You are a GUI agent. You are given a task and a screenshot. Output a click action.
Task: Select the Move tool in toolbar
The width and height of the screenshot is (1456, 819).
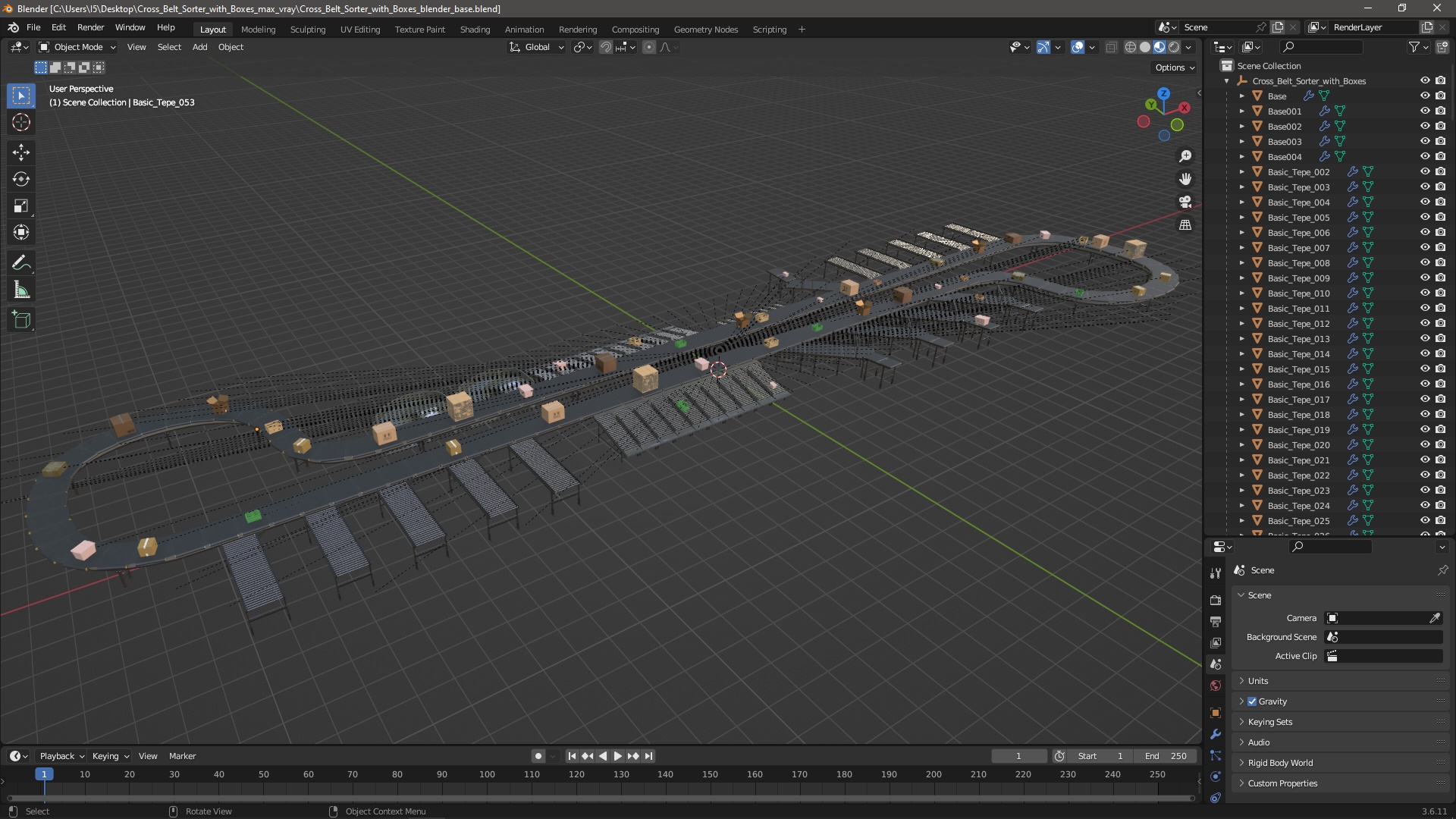click(22, 151)
